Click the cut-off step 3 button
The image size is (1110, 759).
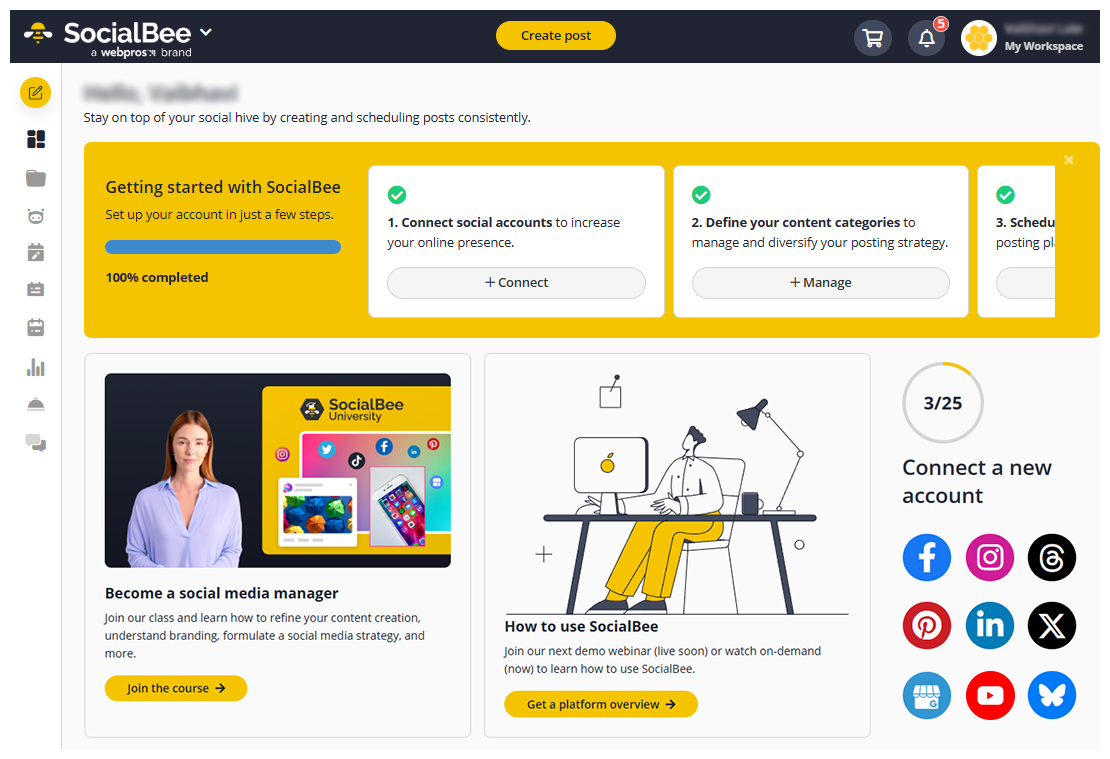pos(1025,283)
